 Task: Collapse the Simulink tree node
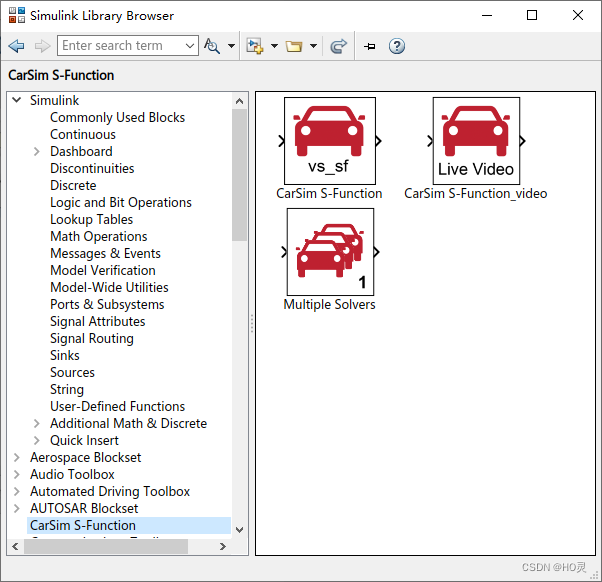tap(17, 100)
